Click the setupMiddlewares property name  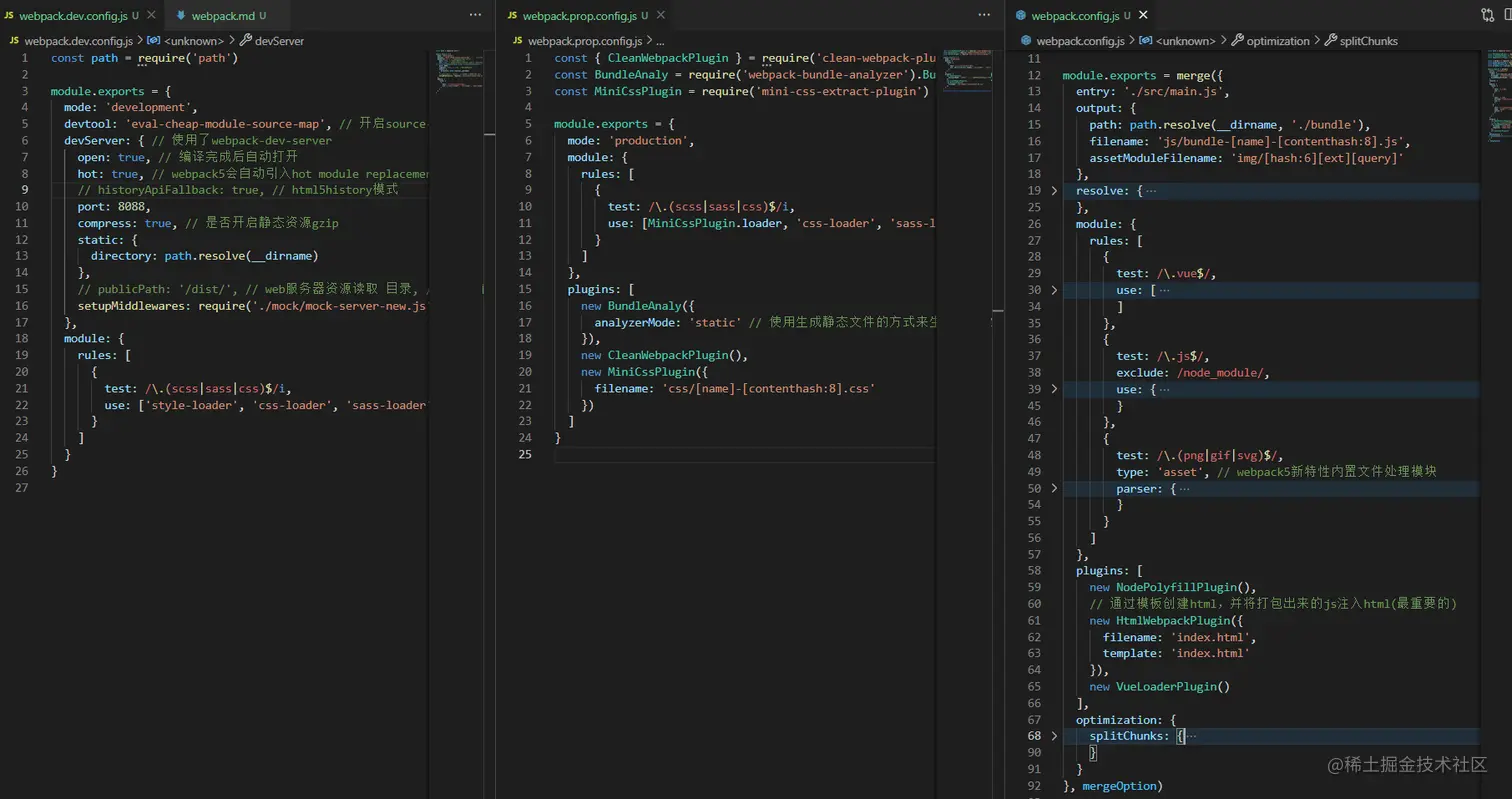(x=130, y=306)
